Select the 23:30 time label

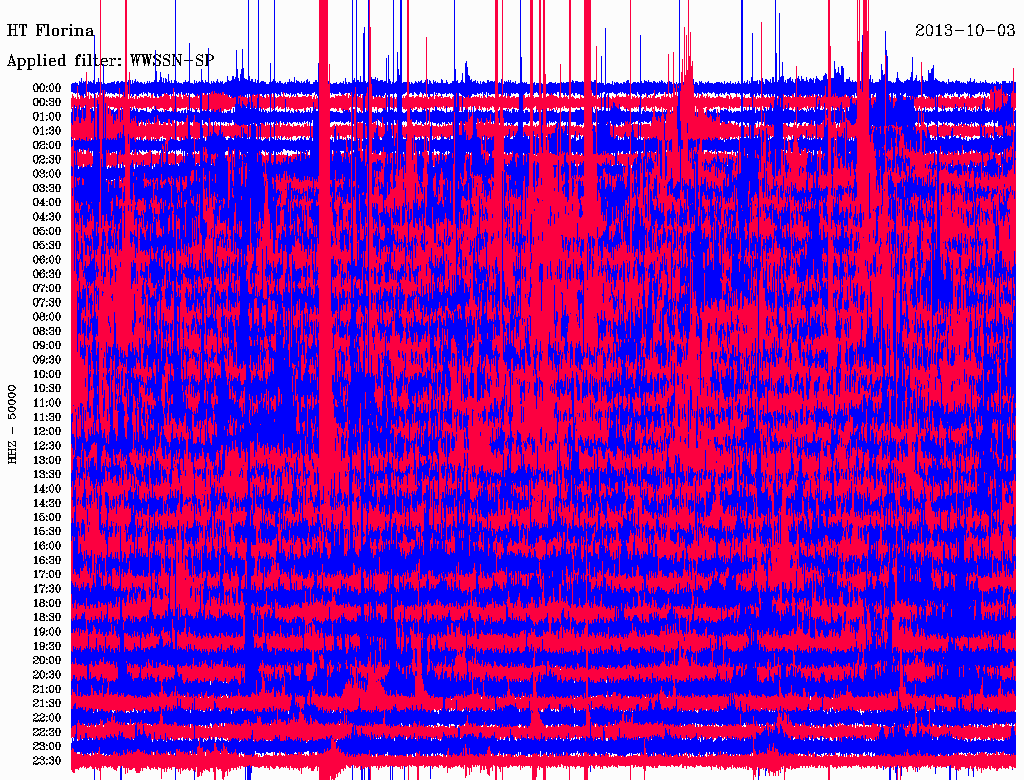click(x=47, y=760)
